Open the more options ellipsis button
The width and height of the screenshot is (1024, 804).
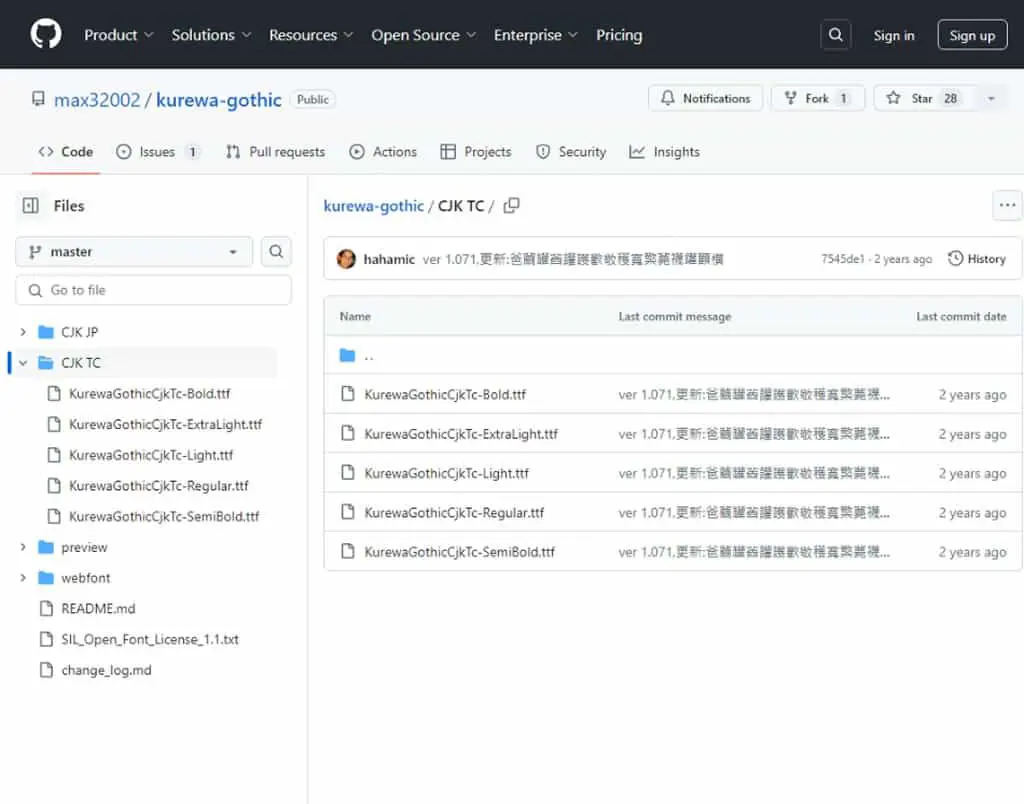(1007, 205)
